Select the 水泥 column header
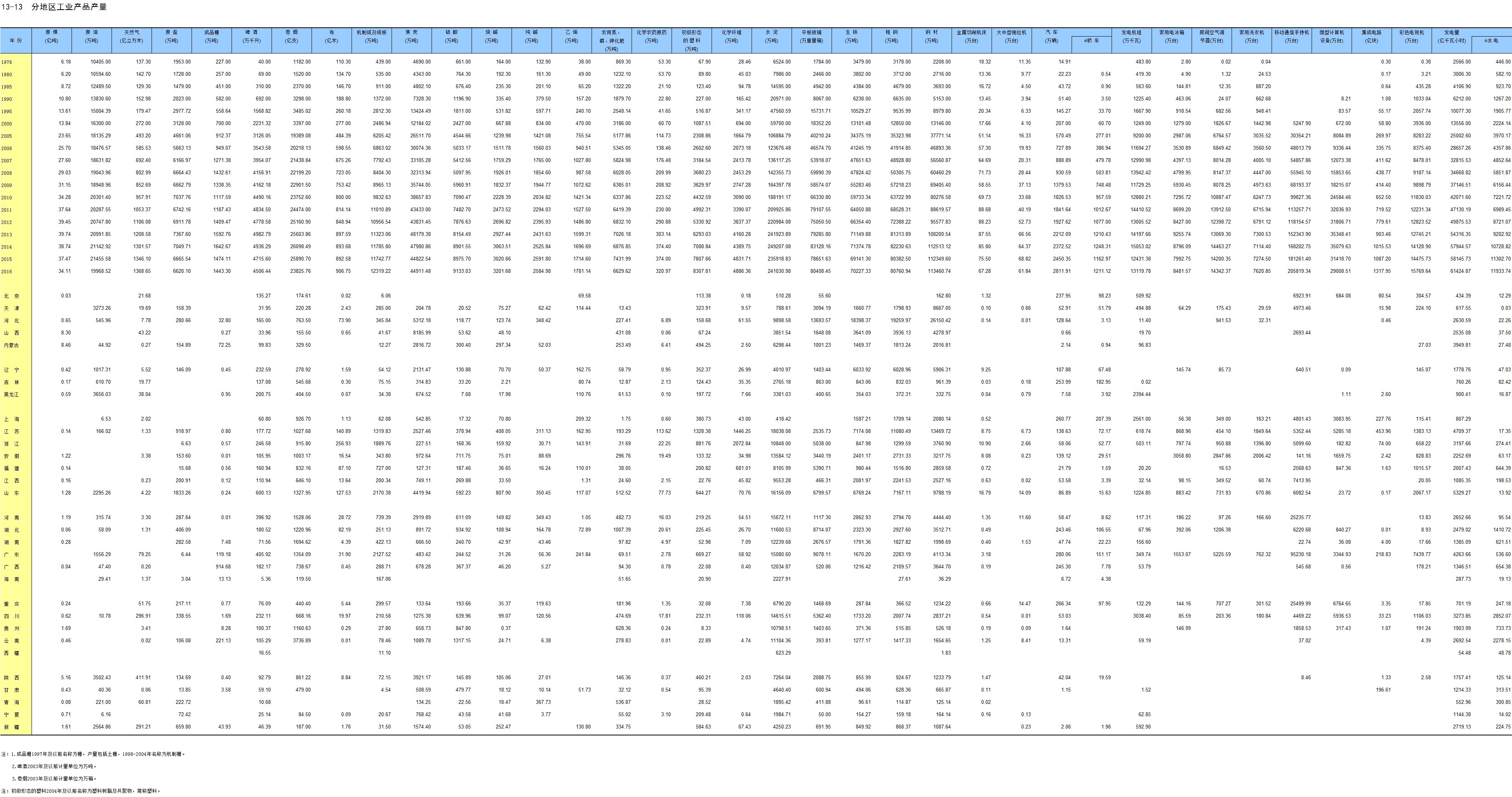1512x797 pixels. [x=771, y=40]
